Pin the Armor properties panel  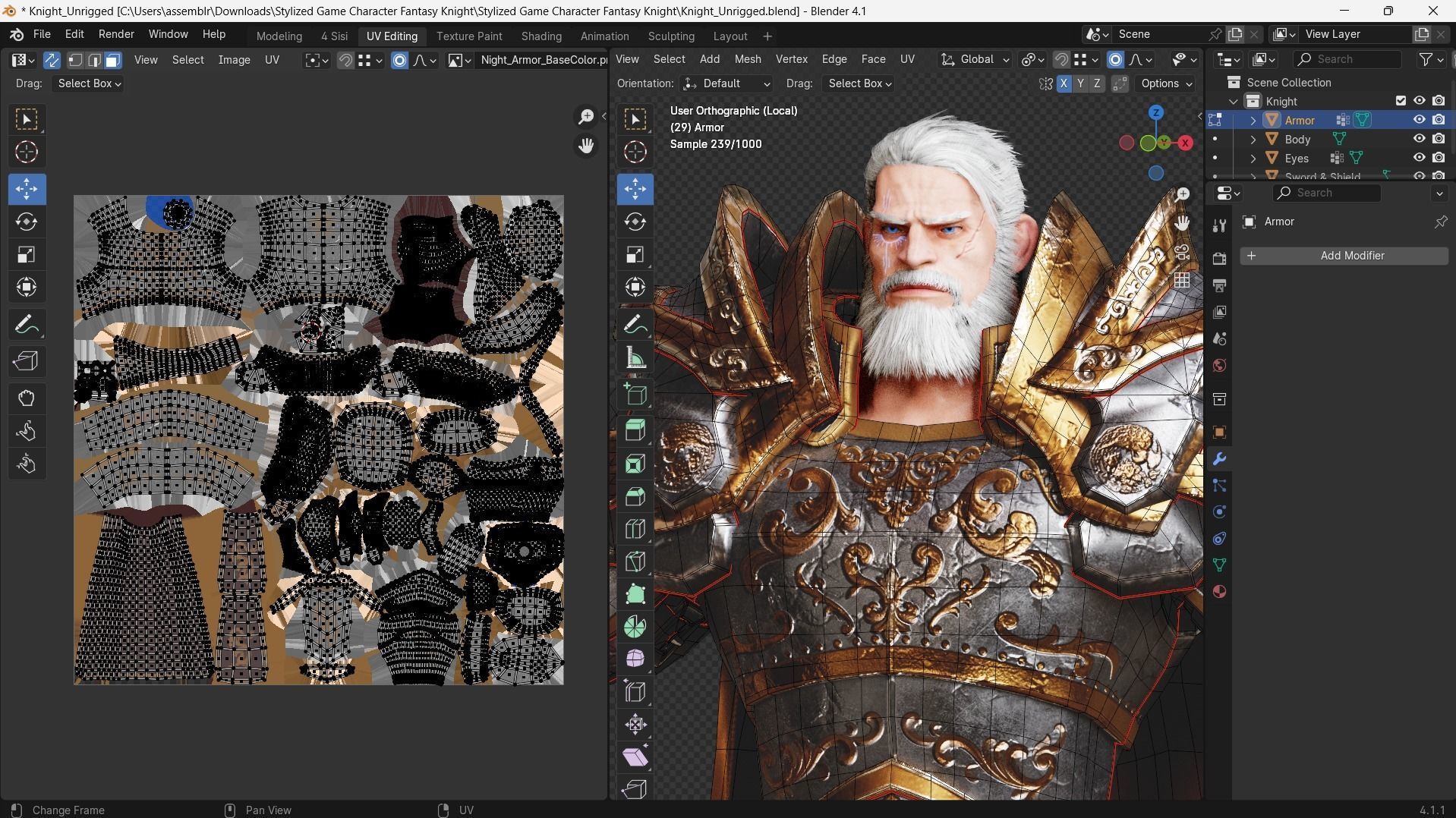coord(1440,222)
